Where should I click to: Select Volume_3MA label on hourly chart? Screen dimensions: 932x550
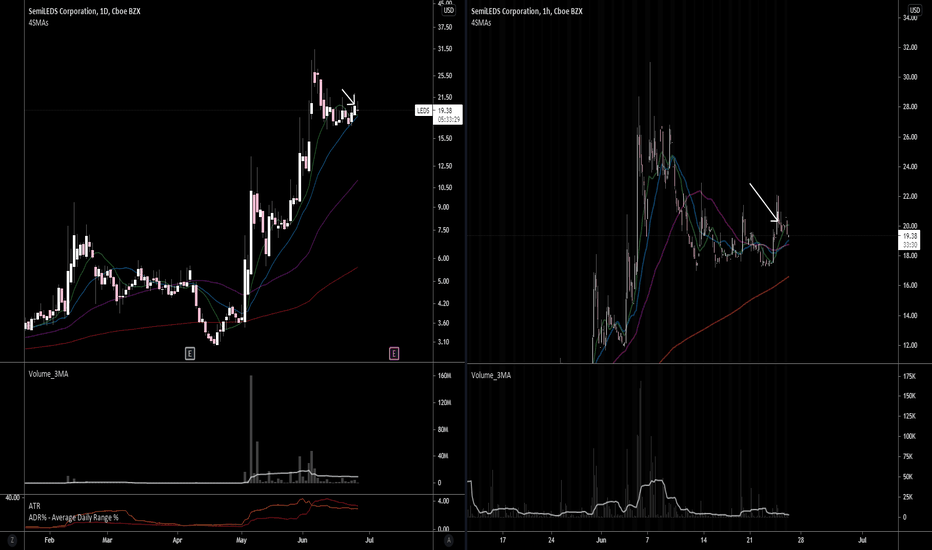click(x=491, y=375)
